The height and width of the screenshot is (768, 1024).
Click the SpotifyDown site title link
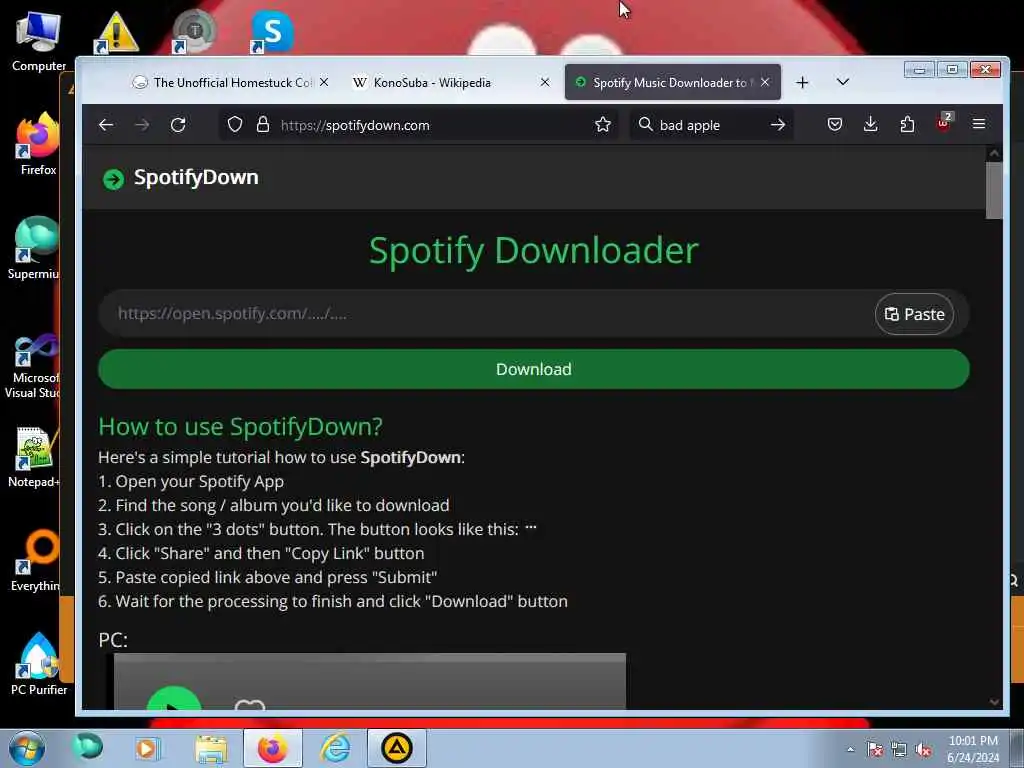coord(196,178)
